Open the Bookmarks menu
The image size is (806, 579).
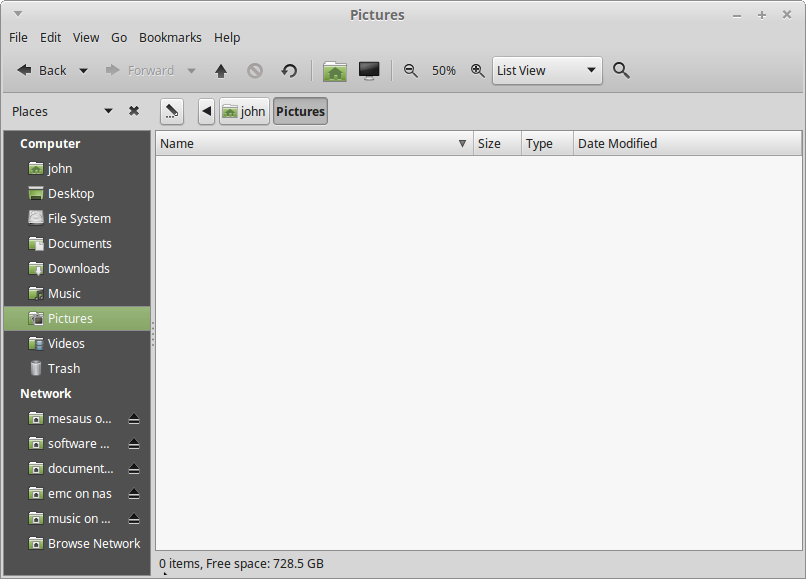(170, 38)
